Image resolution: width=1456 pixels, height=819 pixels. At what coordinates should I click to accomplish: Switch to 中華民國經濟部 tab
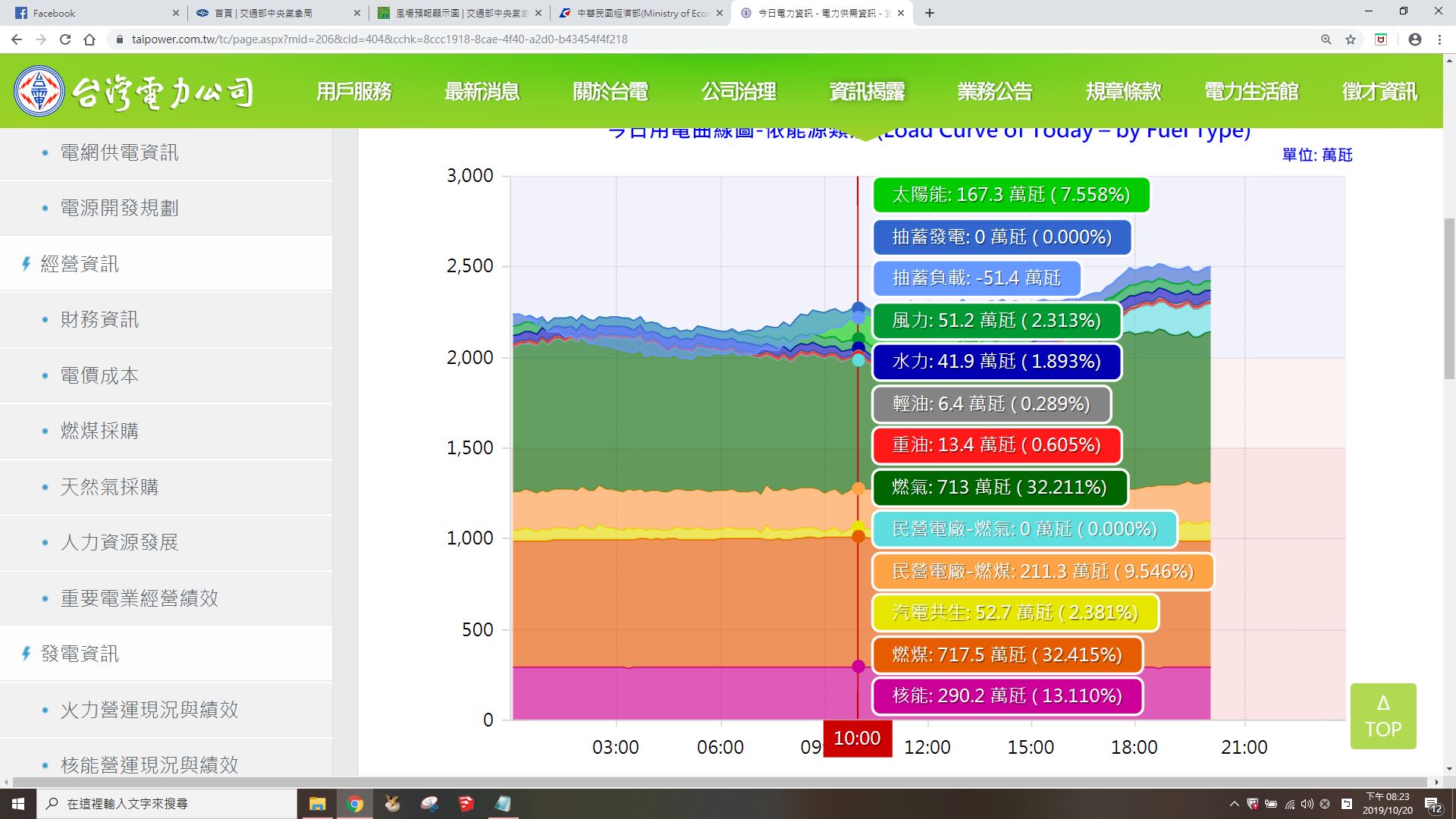click(641, 13)
